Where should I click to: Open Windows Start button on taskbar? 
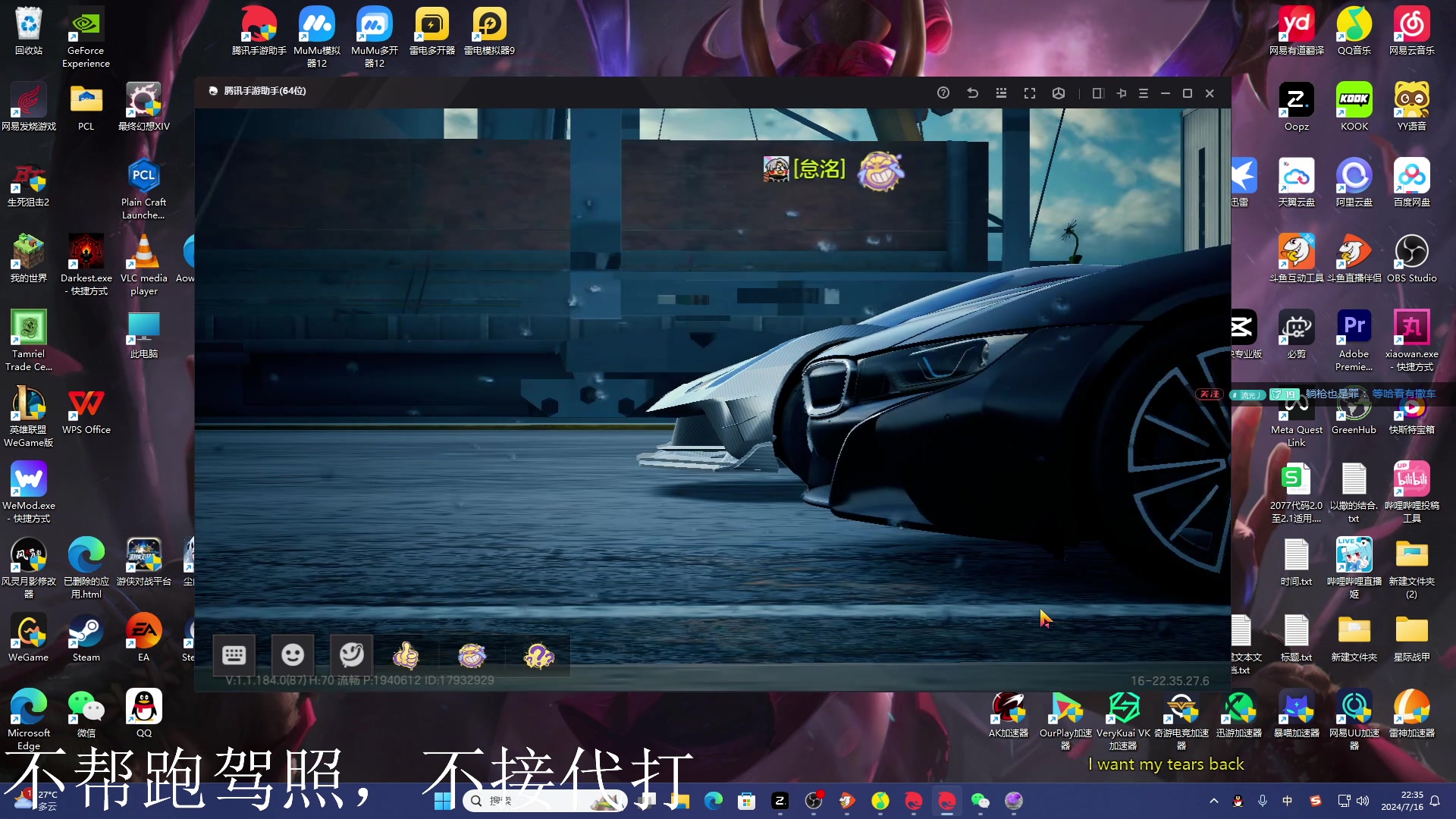tap(443, 801)
